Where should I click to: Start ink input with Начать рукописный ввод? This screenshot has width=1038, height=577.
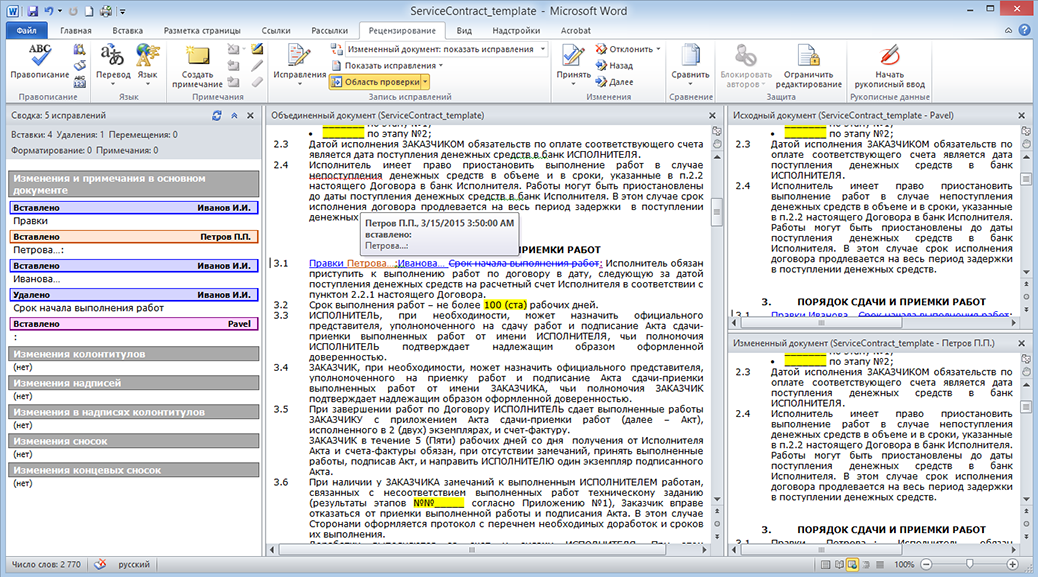click(887, 60)
